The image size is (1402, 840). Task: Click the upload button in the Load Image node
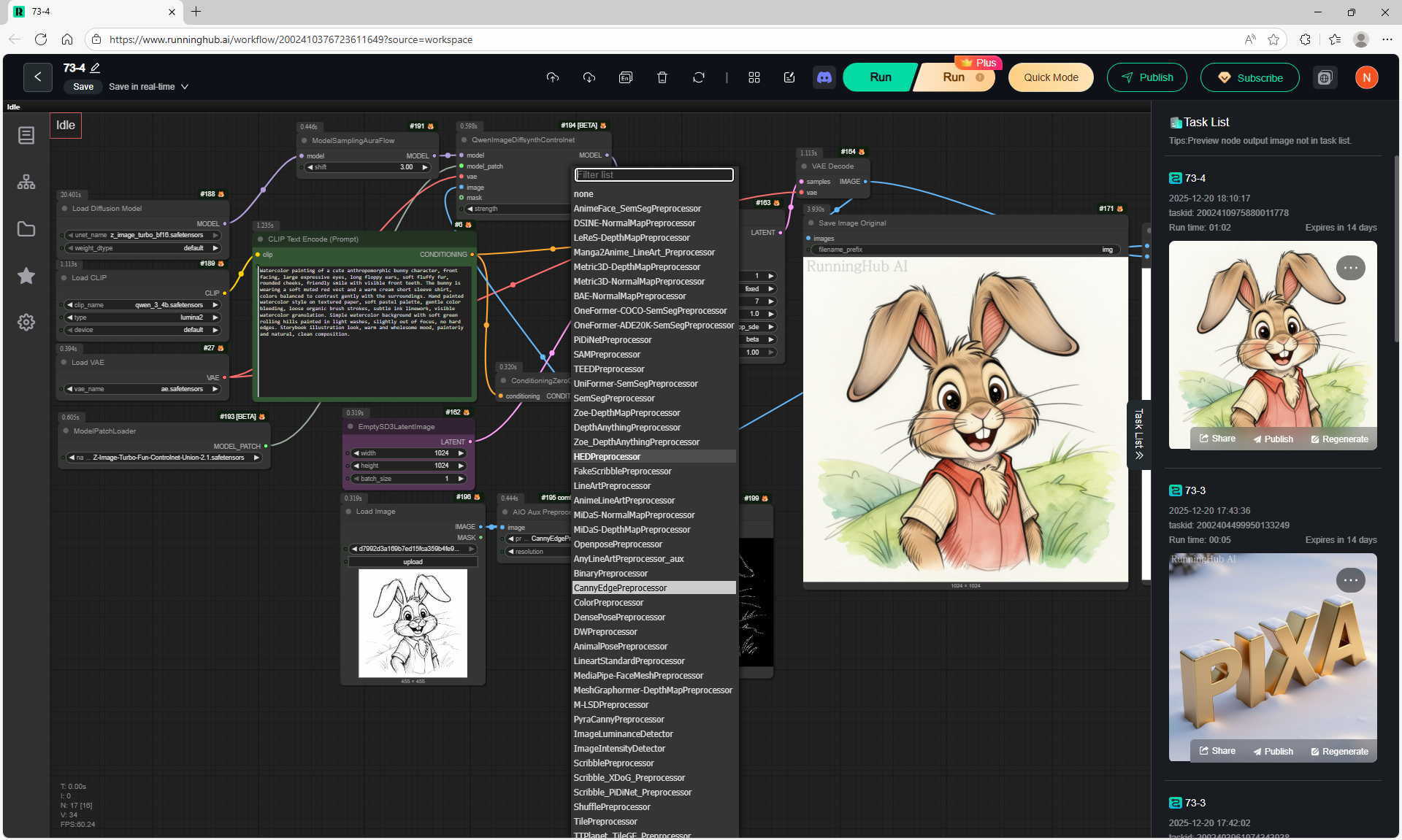tap(413, 562)
